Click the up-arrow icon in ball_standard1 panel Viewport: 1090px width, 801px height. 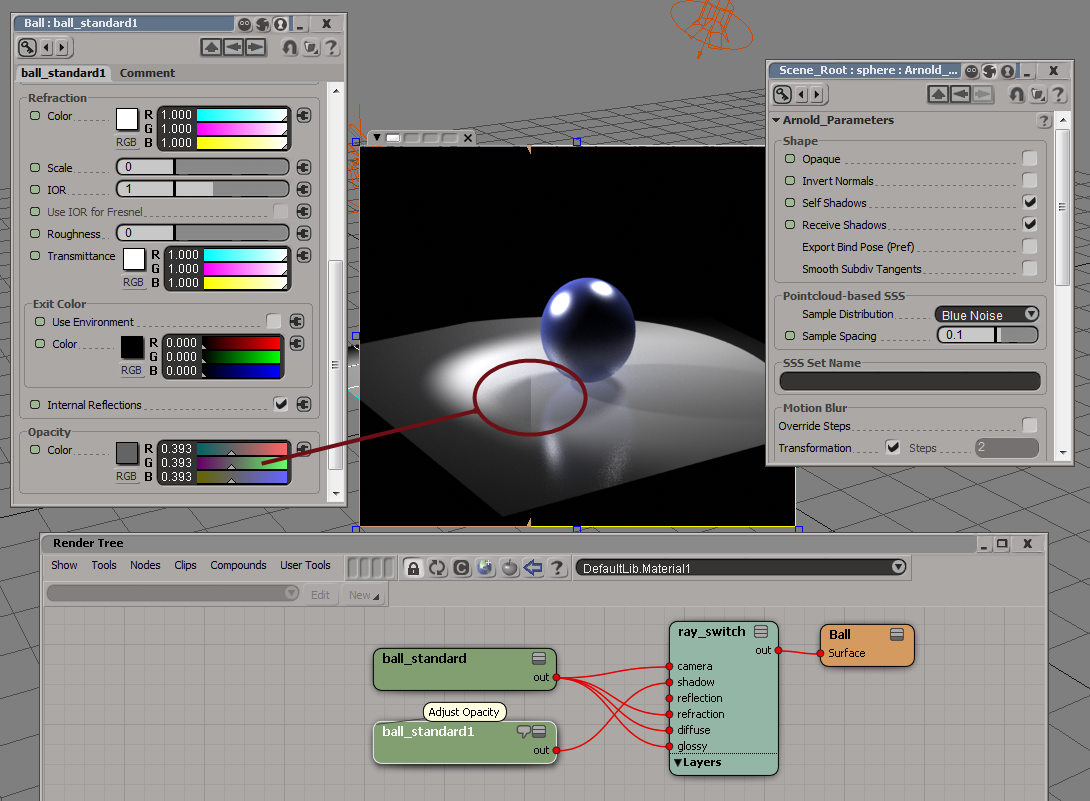[x=211, y=47]
